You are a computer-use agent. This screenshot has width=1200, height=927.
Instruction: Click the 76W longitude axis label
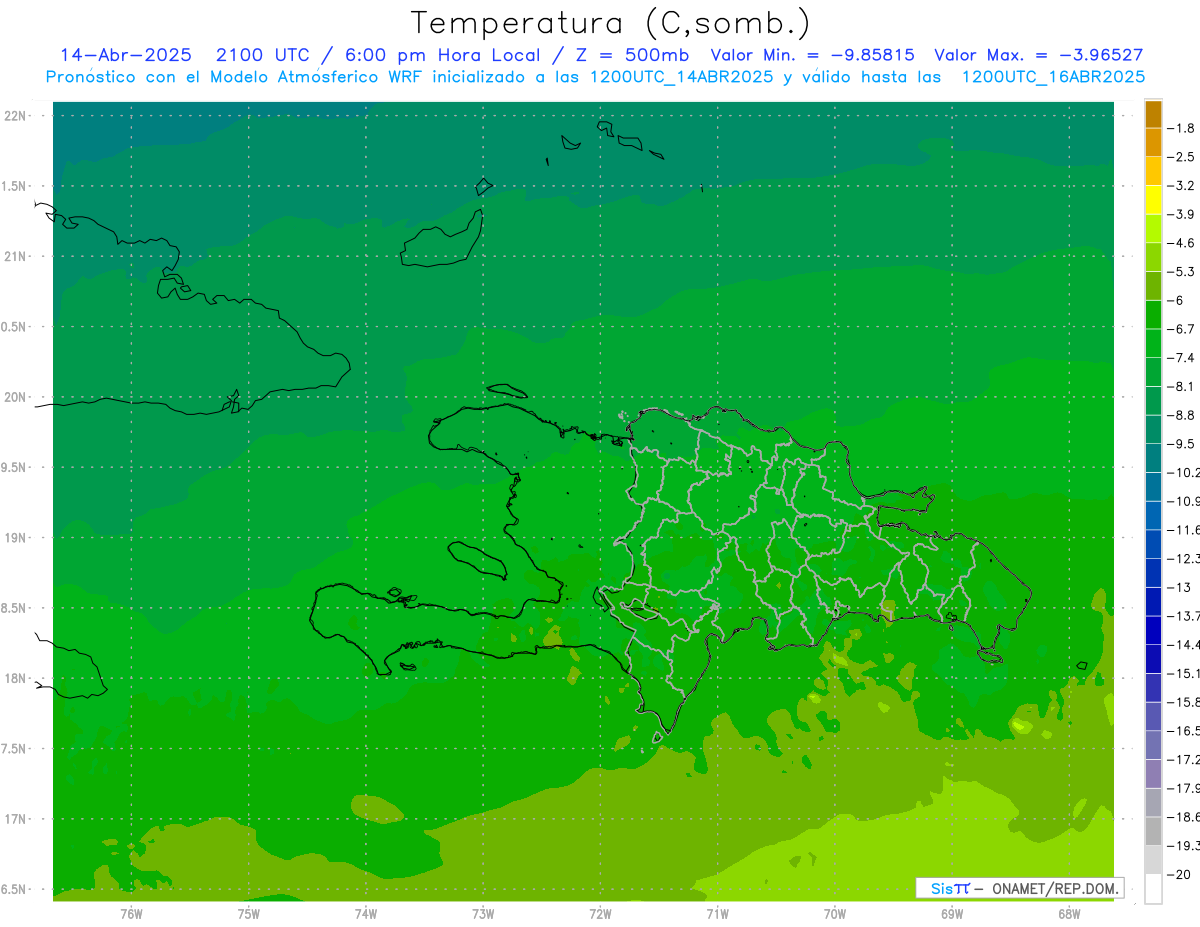pos(131,913)
